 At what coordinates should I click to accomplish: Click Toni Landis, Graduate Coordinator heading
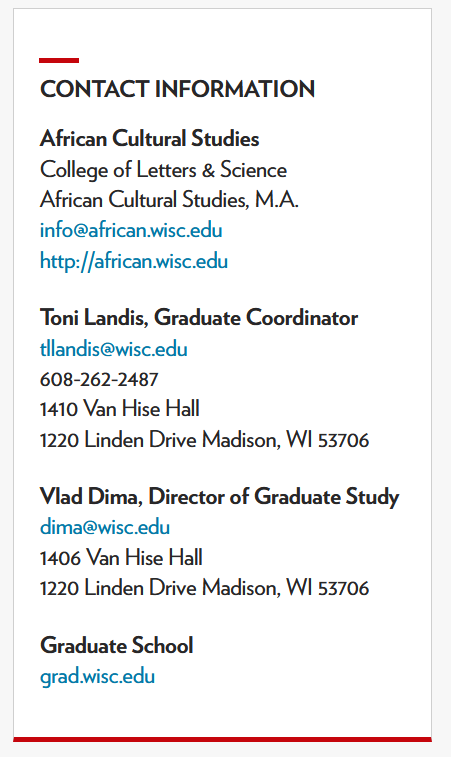pyautogui.click(x=199, y=318)
